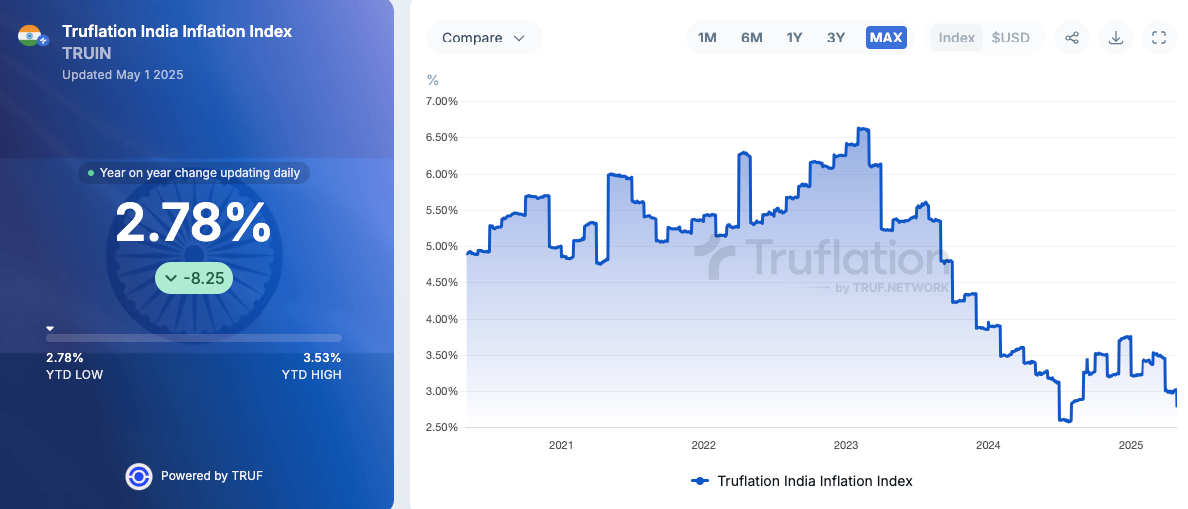This screenshot has width=1188, height=509.
Task: Click the TRUF circular logo icon
Action: 139,476
